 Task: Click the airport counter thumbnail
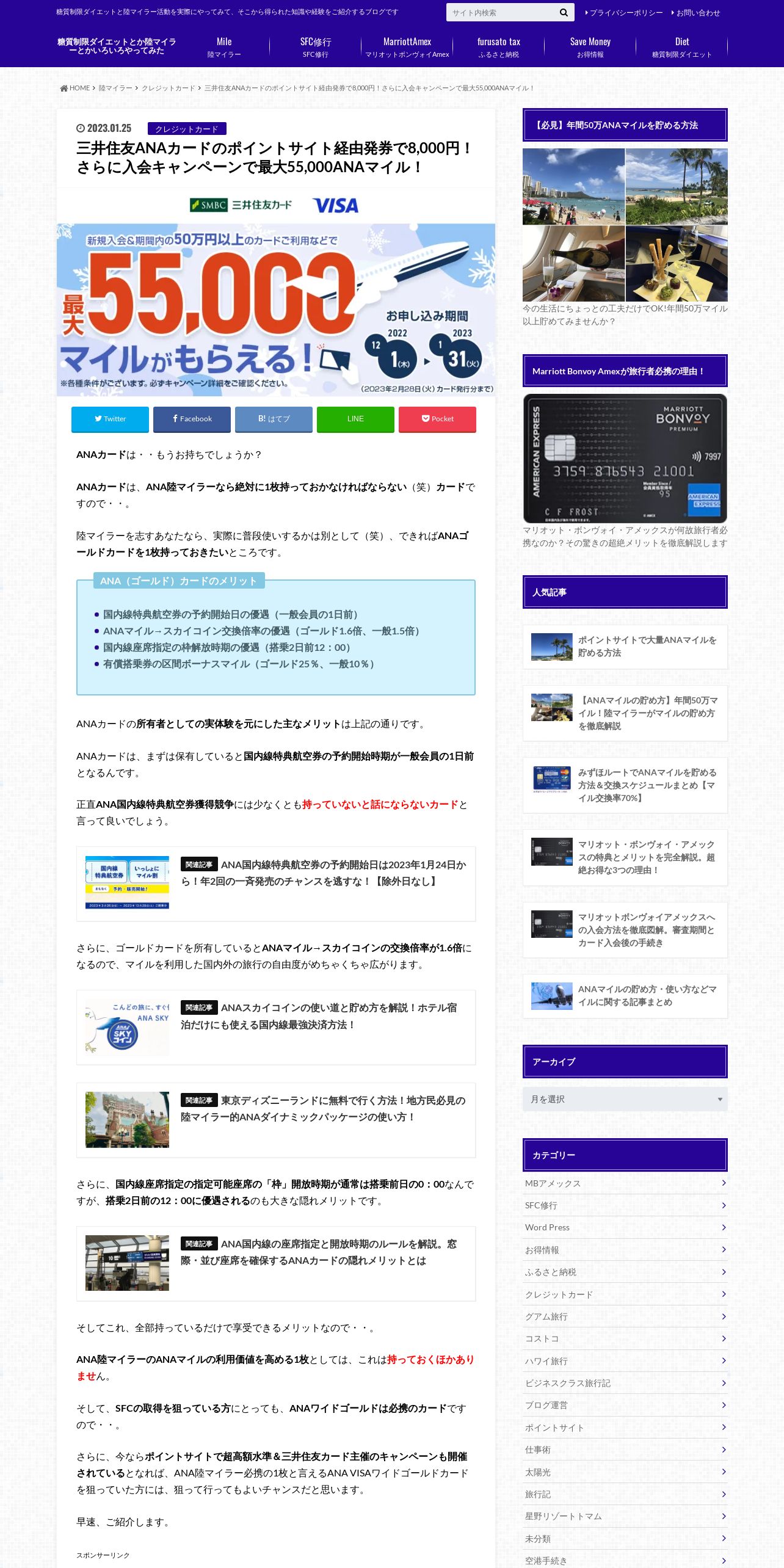[127, 1263]
